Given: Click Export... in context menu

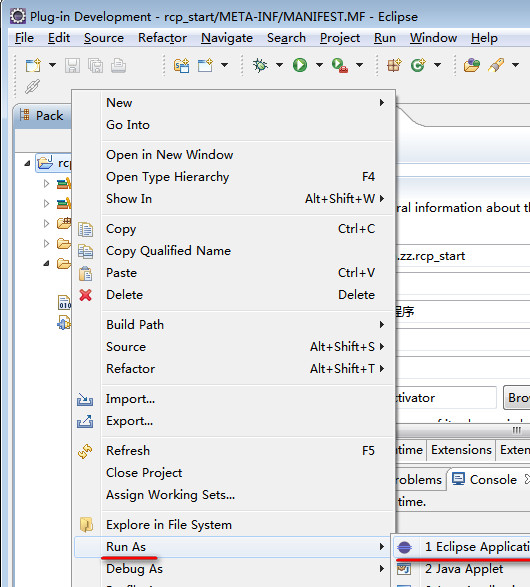Looking at the screenshot, I should [x=248, y=421].
